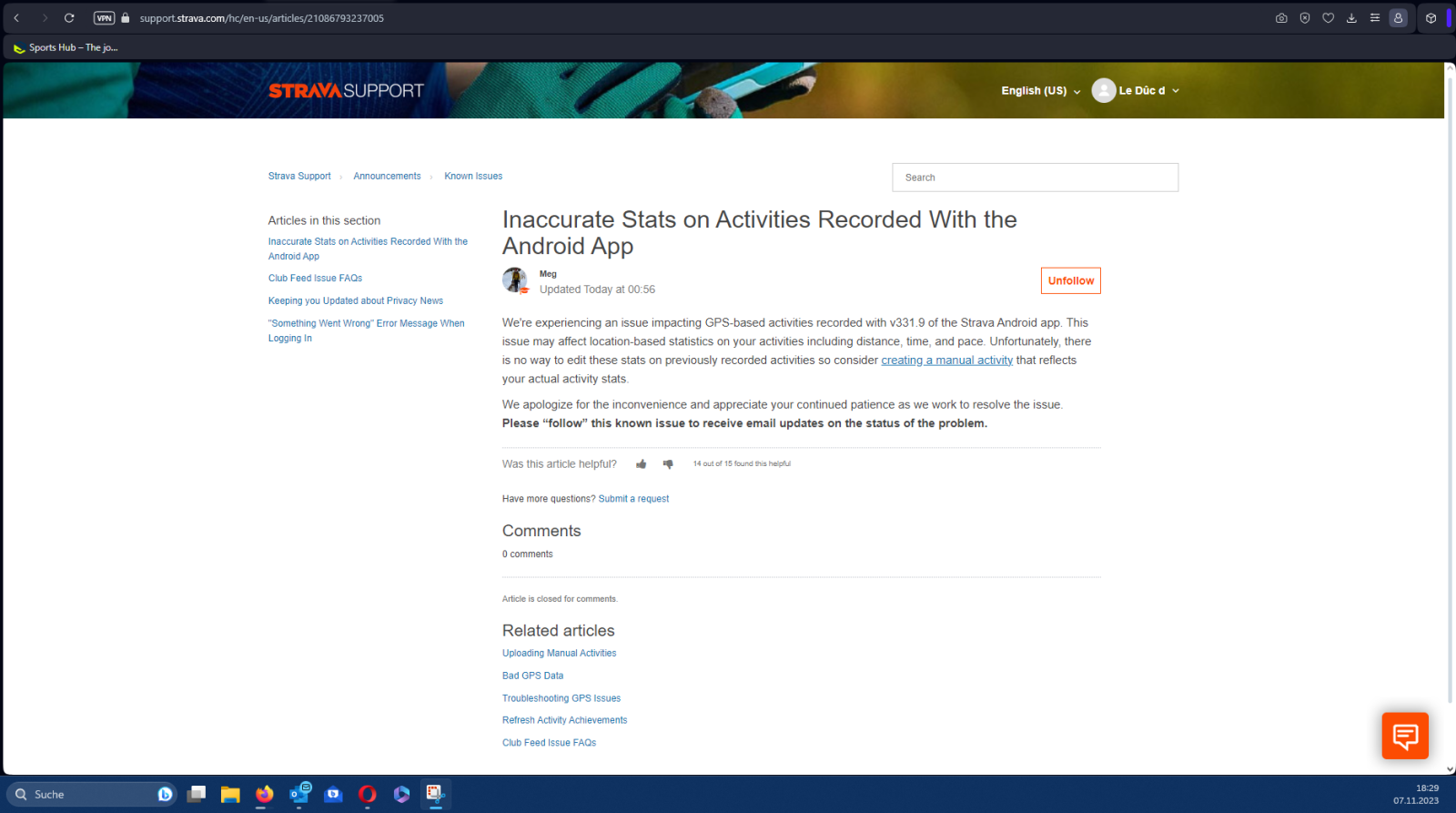Open related article 'Refresh Activity Achievements'
1456x813 pixels.
pos(564,721)
